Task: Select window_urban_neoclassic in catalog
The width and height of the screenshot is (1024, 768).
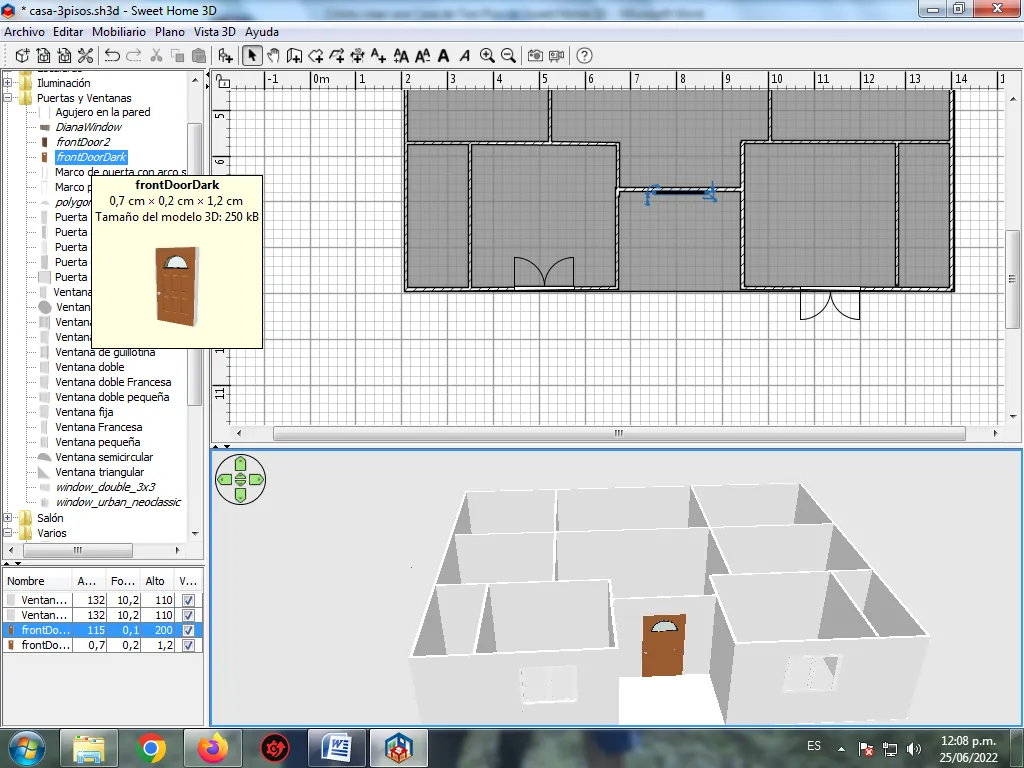Action: pos(118,502)
